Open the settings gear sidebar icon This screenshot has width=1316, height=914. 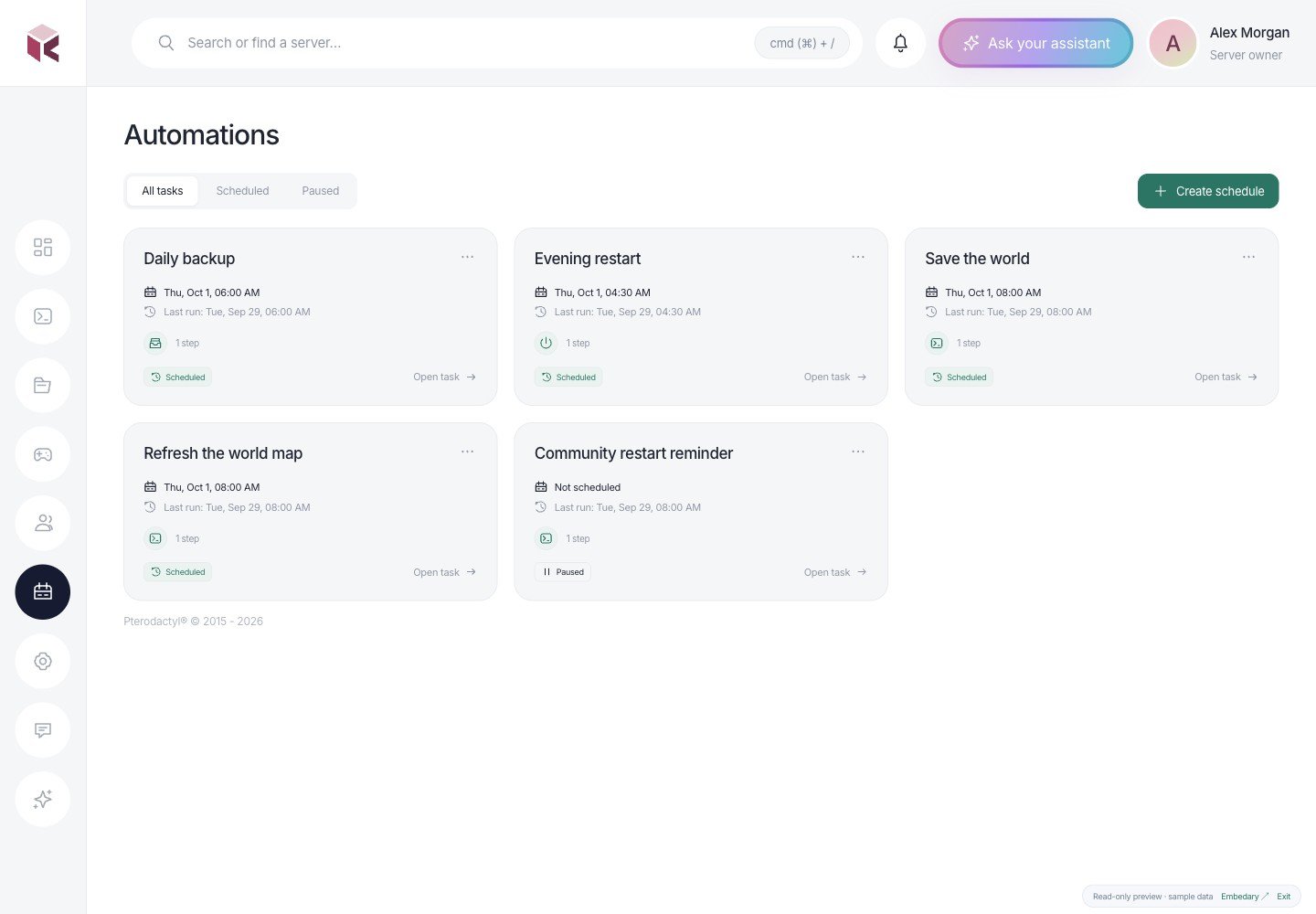[43, 662]
